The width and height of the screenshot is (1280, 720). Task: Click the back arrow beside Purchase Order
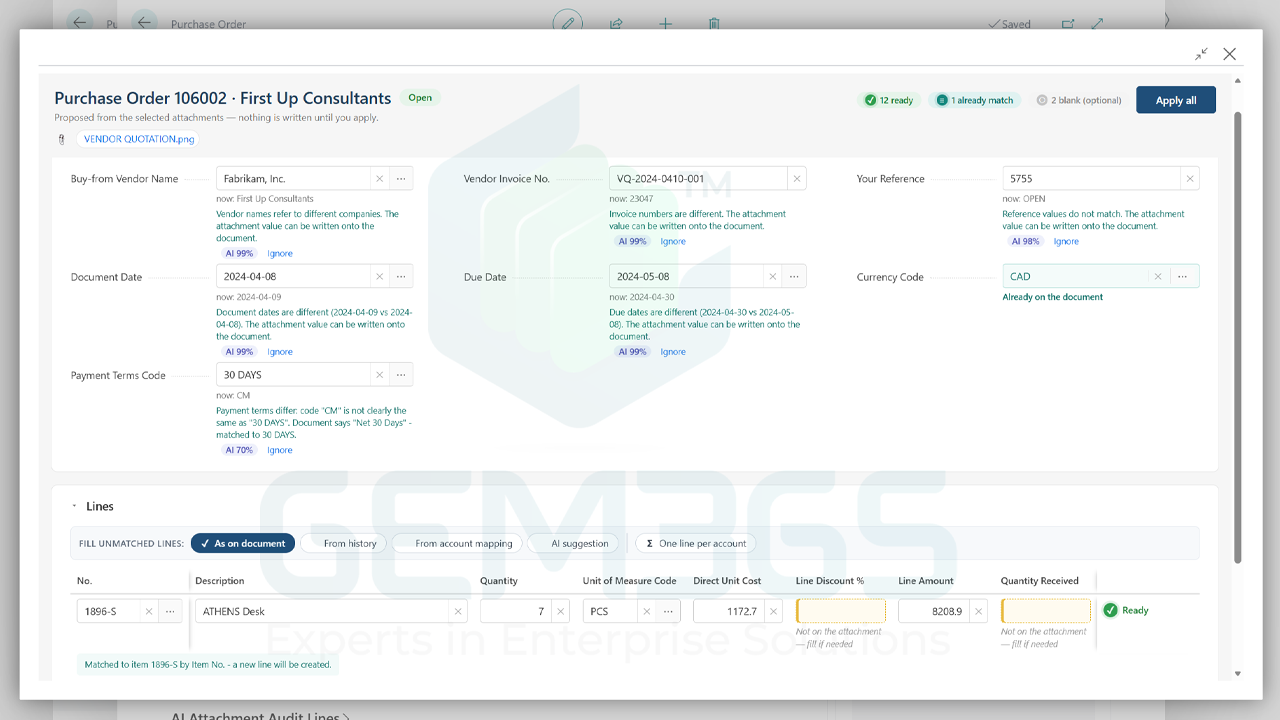pos(145,23)
